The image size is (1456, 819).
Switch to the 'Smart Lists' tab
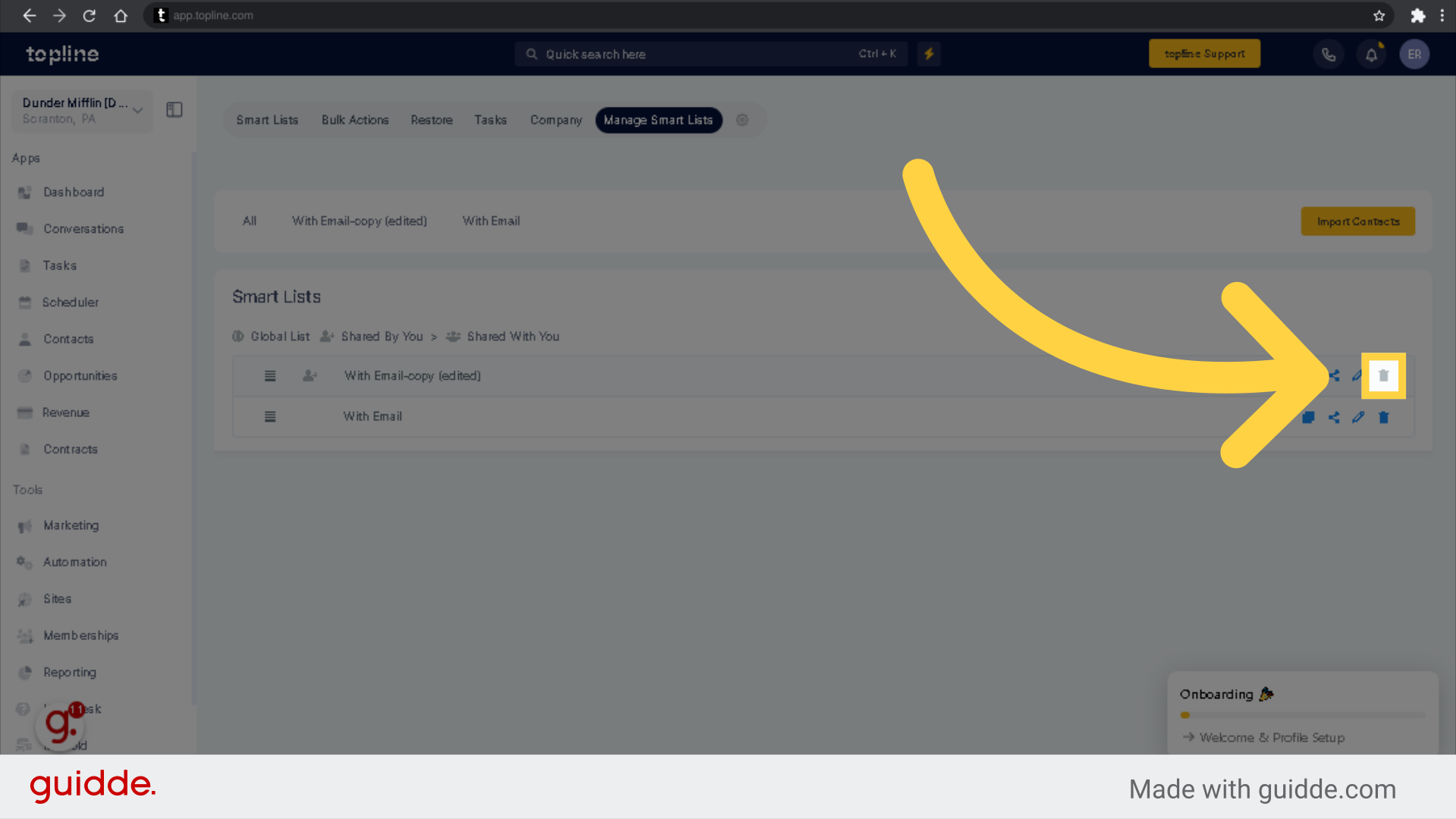point(268,119)
